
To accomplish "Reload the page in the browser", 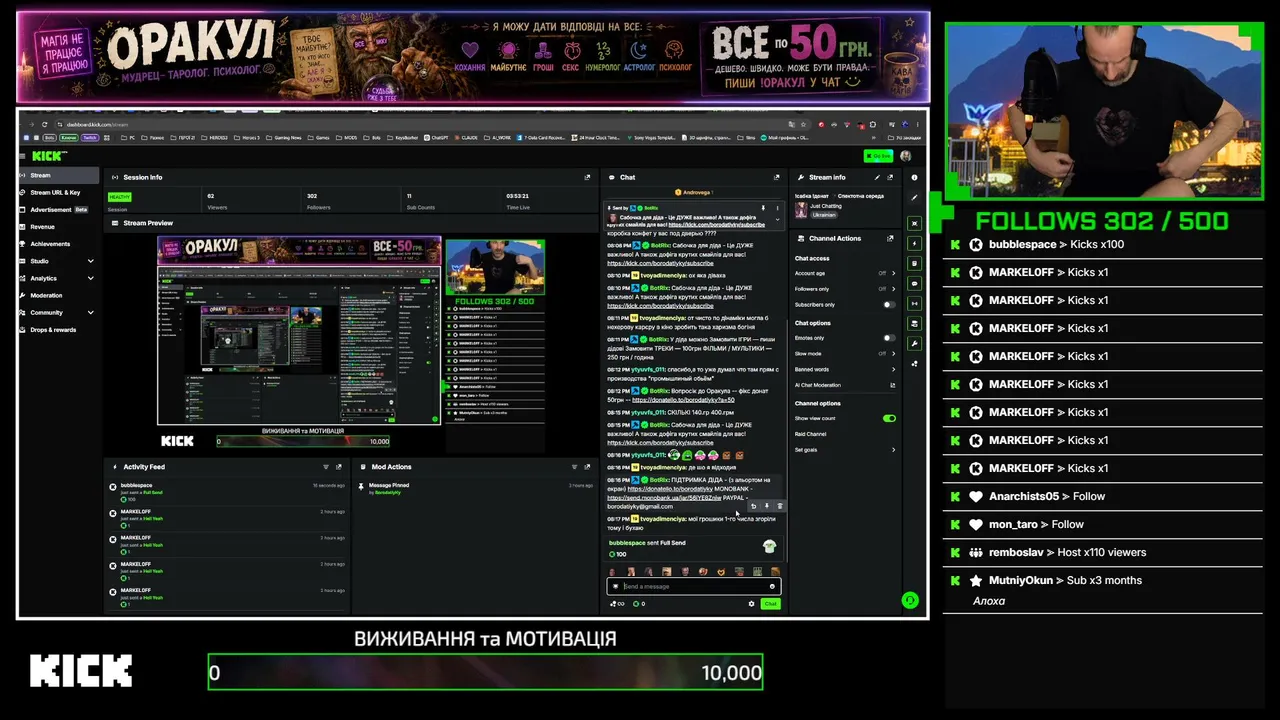I will coord(45,124).
